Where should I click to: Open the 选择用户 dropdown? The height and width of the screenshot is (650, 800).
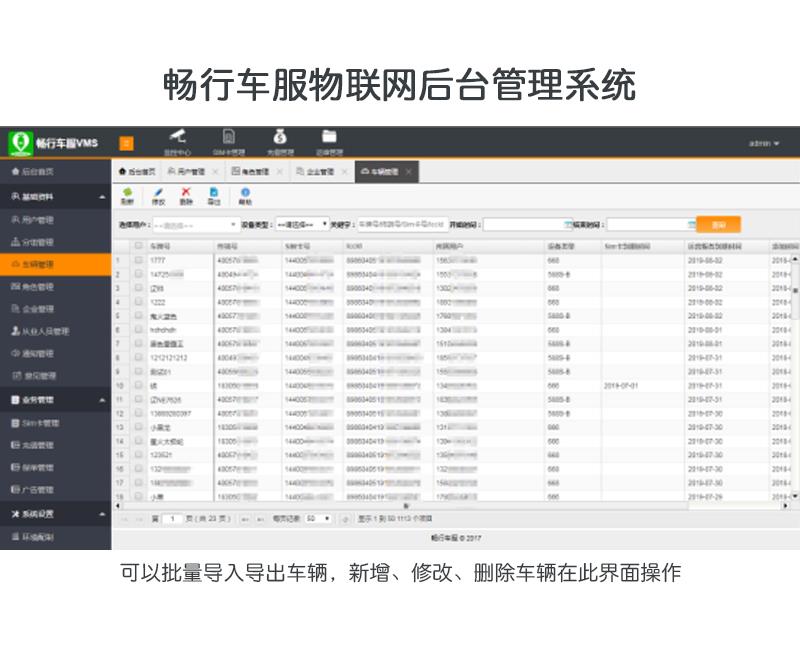coord(194,225)
